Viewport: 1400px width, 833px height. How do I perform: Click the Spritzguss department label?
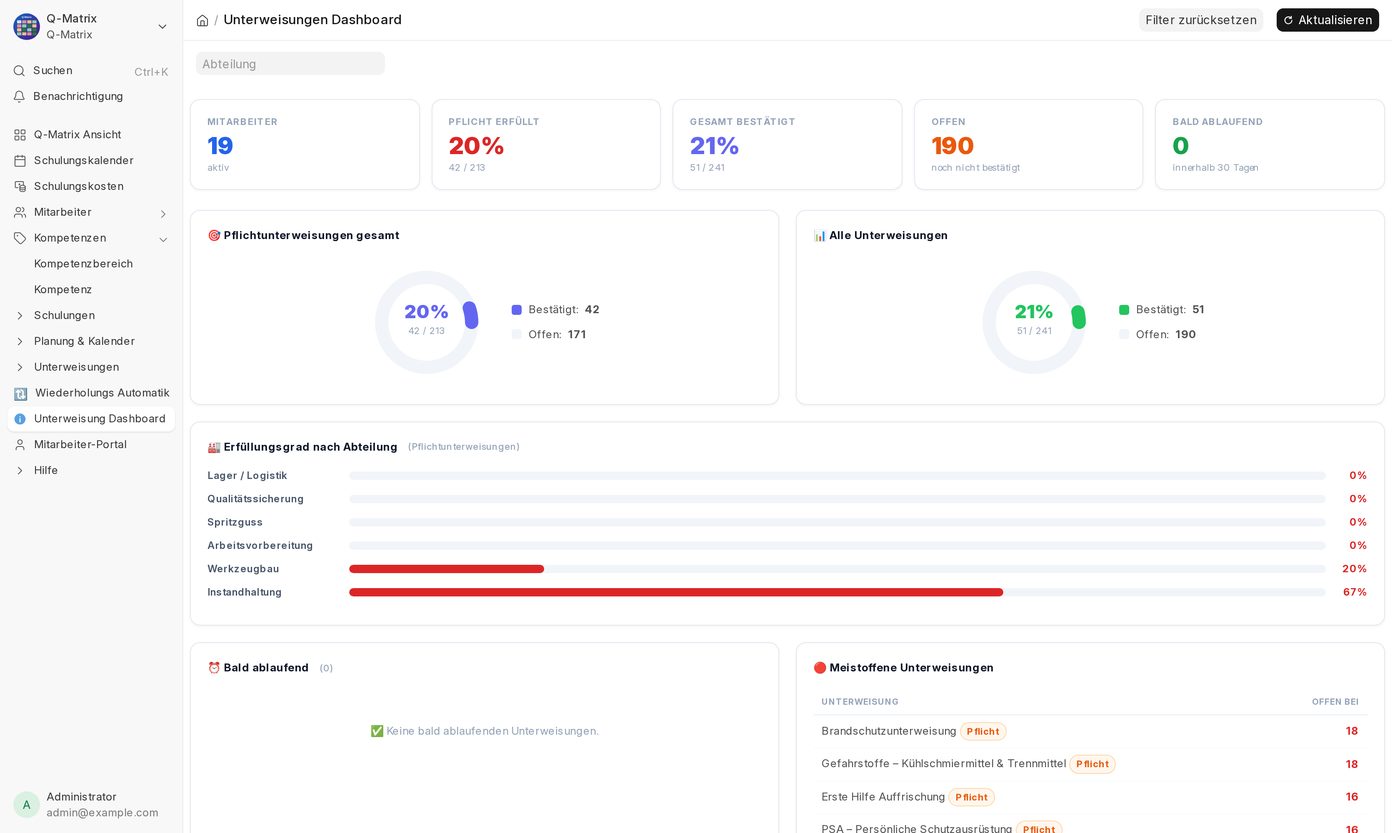coord(235,522)
